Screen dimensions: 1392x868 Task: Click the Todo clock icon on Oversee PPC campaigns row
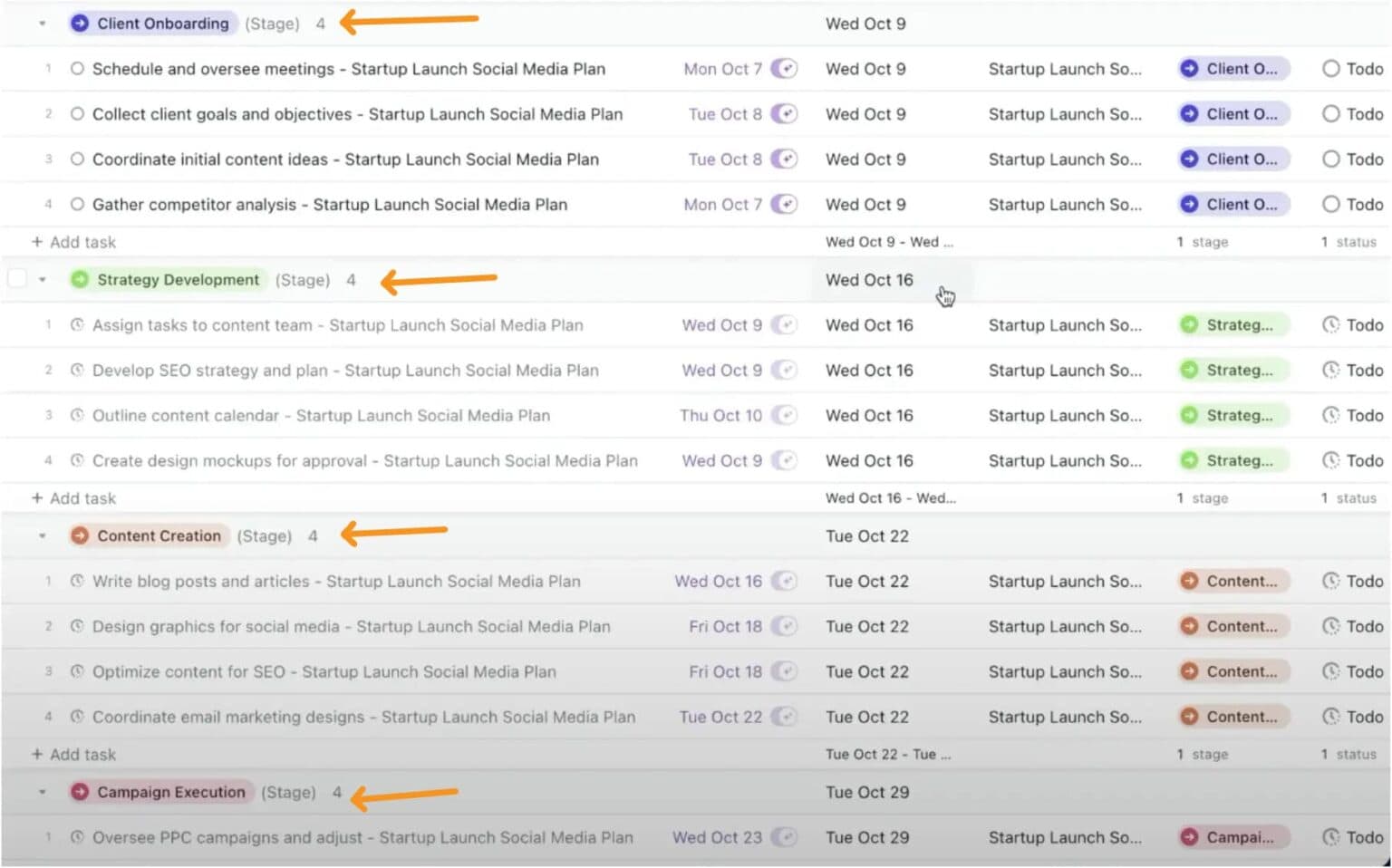pyautogui.click(x=1332, y=837)
